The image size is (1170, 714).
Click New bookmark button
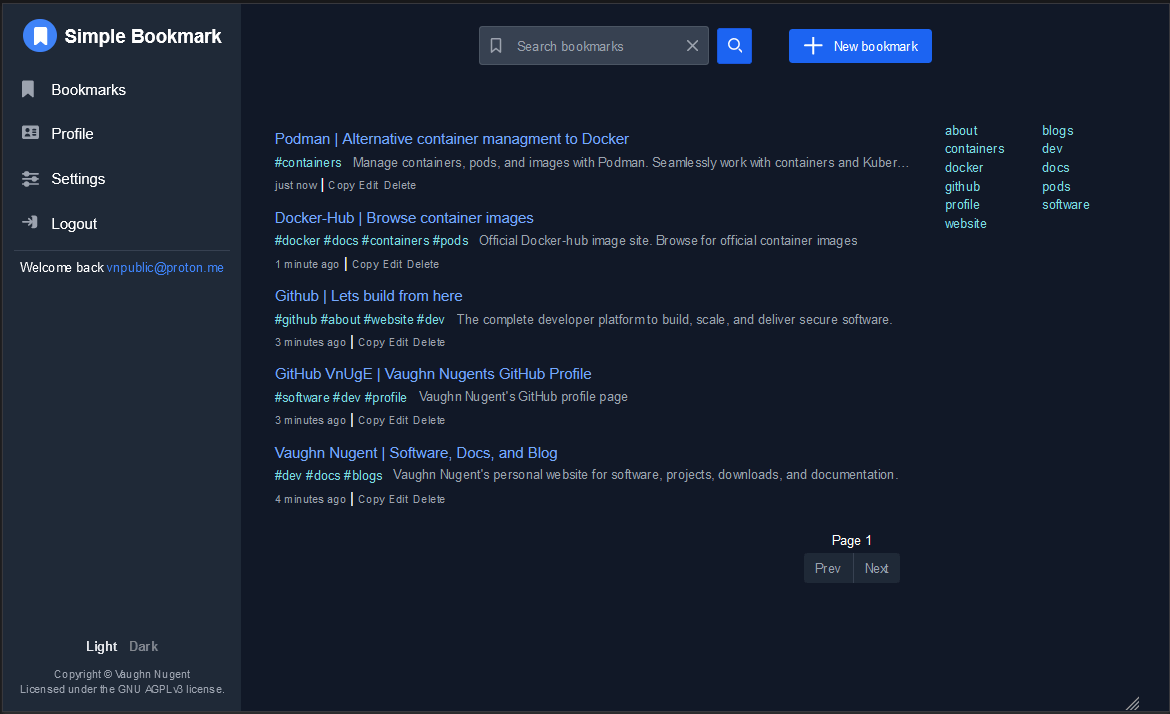860,46
